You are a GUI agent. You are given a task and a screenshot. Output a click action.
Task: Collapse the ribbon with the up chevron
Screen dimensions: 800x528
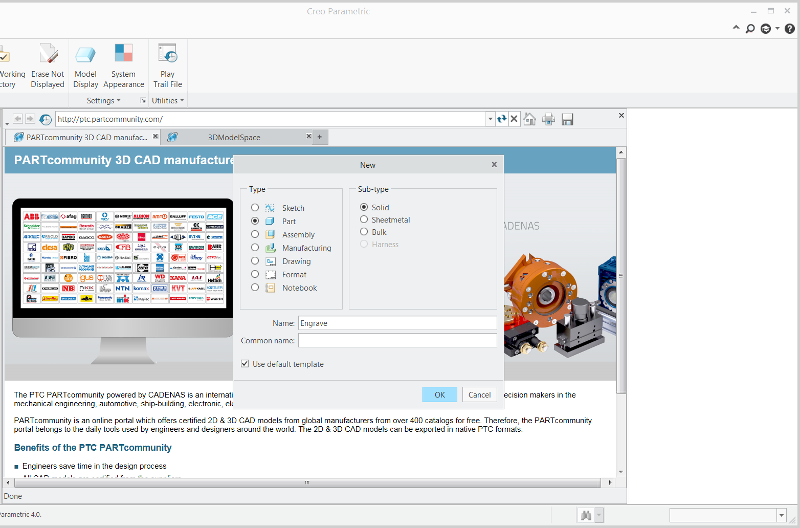[x=736, y=28]
